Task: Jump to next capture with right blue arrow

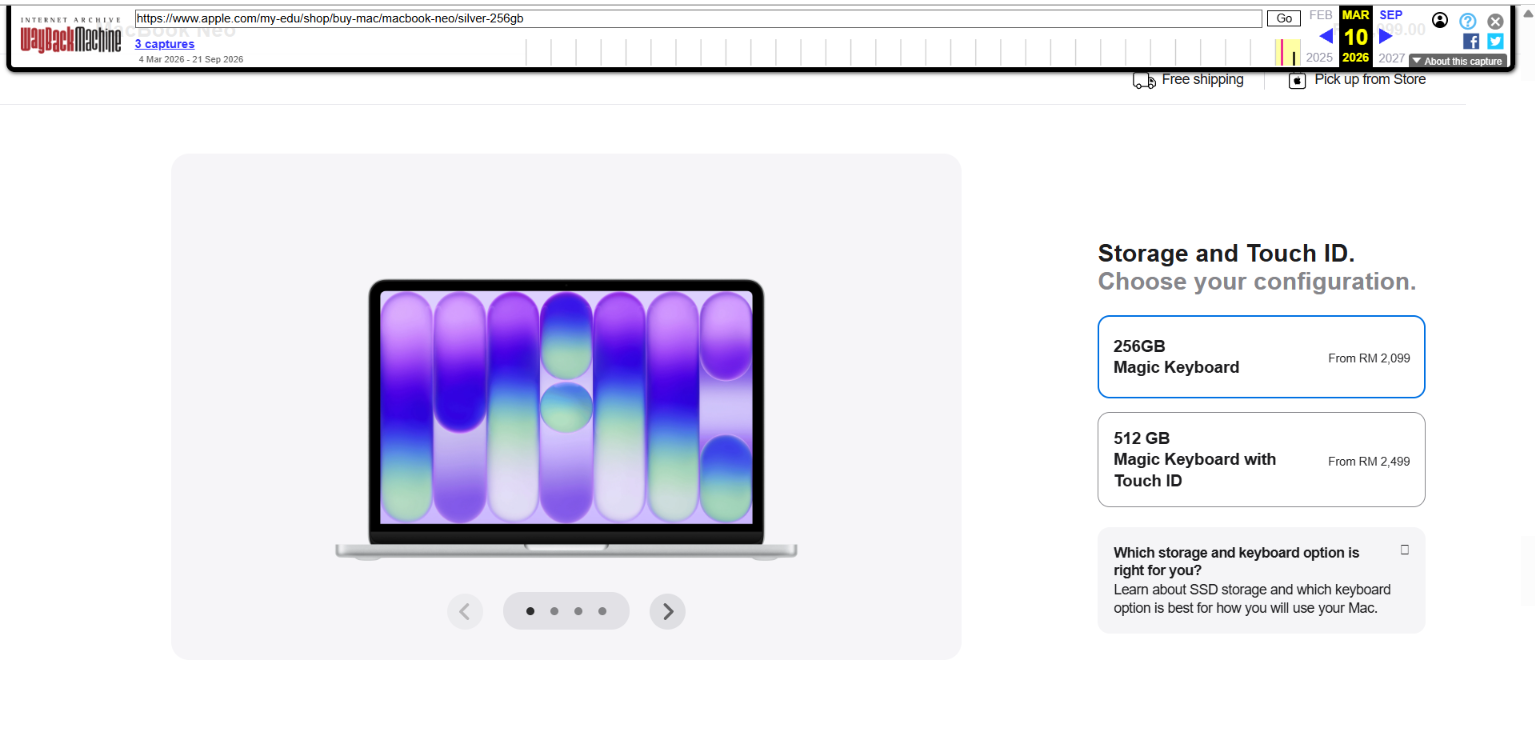Action: 1386,36
